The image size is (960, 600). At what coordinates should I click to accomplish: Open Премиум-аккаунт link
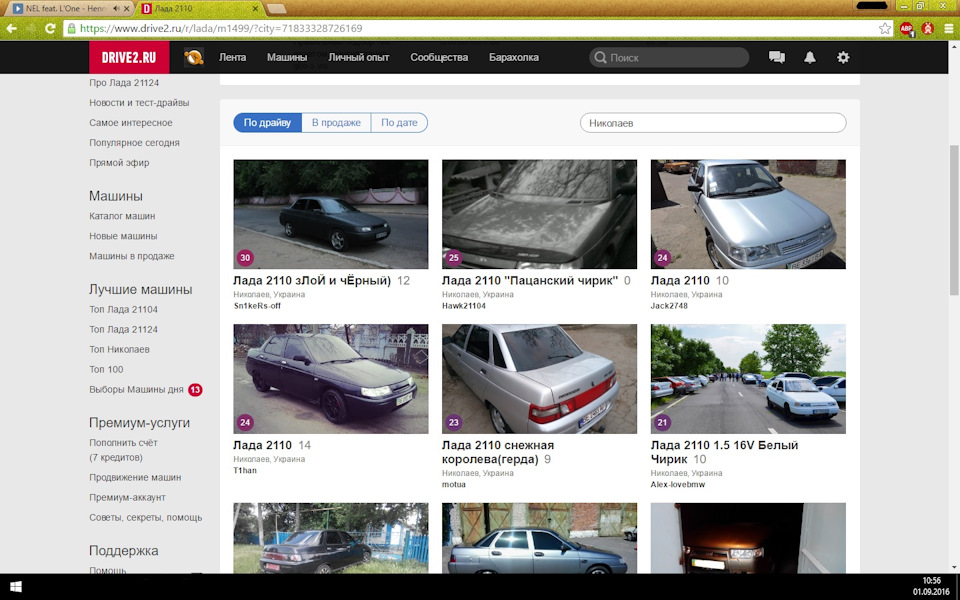[127, 497]
